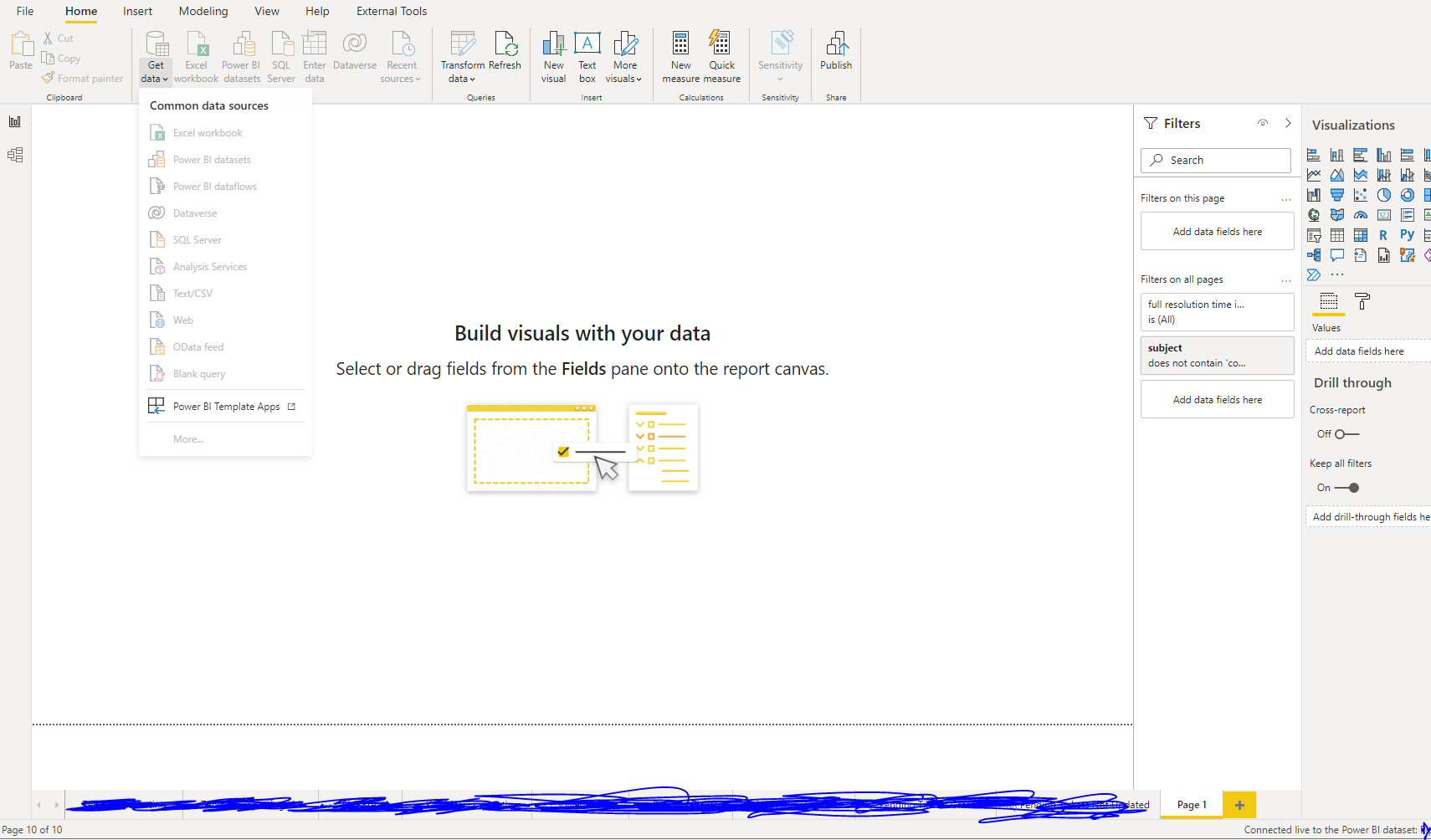Select the Scatter chart visual
Image resolution: width=1431 pixels, height=840 pixels.
pos(1361,195)
